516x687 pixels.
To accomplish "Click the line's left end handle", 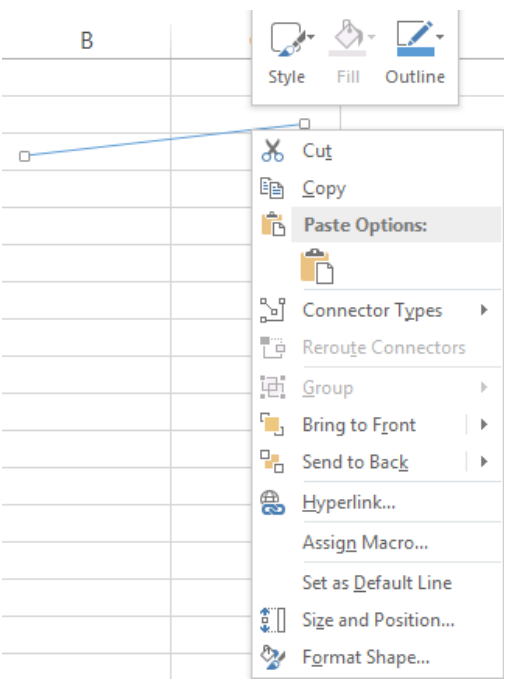I will pos(25,156).
